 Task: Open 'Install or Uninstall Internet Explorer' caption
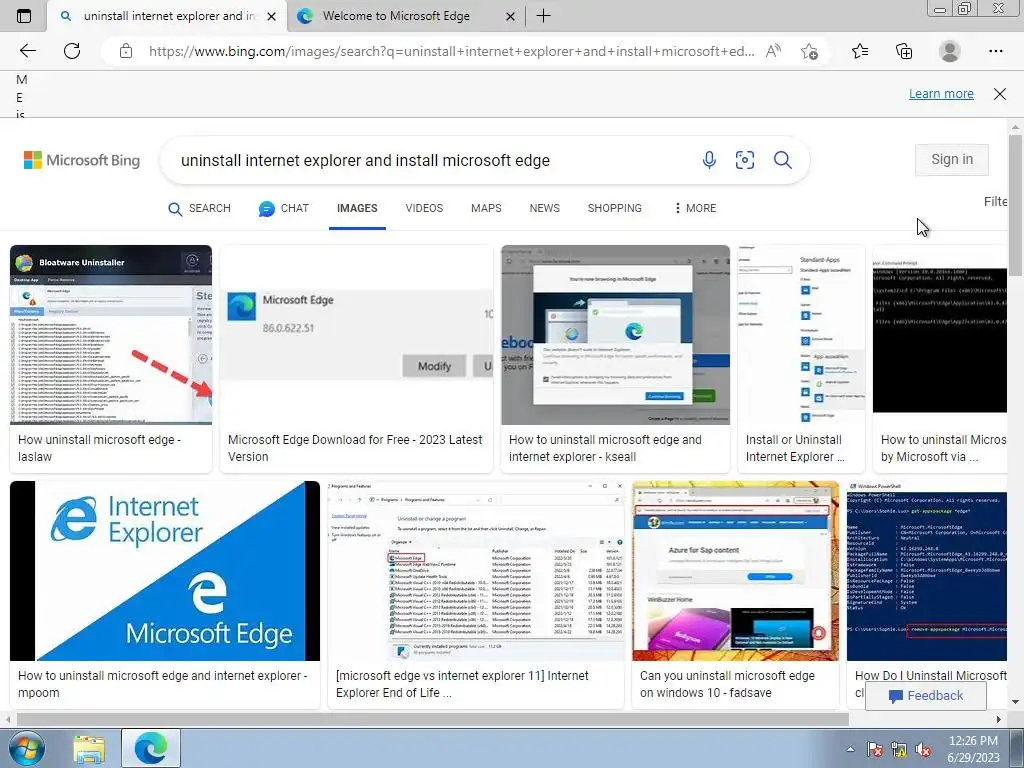[x=795, y=448]
